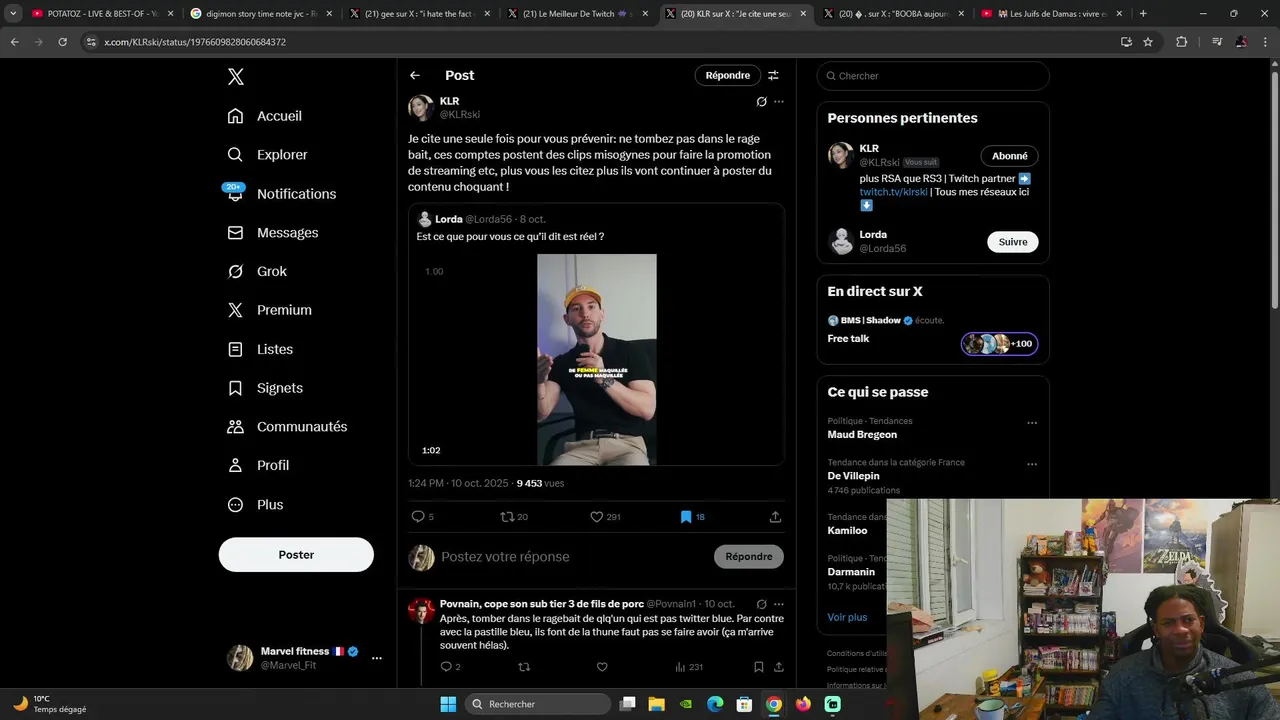Open Profil in the sidebar

(x=258, y=466)
